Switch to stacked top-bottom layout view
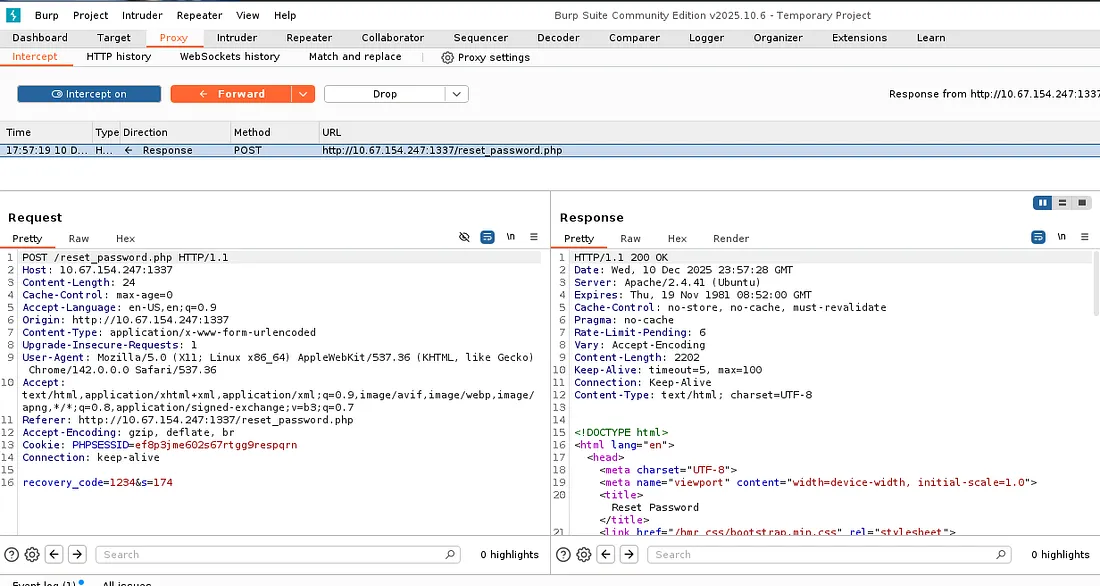 pyautogui.click(x=1062, y=203)
